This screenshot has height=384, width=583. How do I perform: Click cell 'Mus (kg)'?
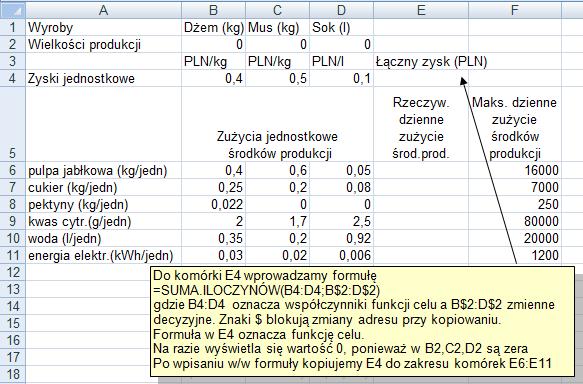click(277, 27)
